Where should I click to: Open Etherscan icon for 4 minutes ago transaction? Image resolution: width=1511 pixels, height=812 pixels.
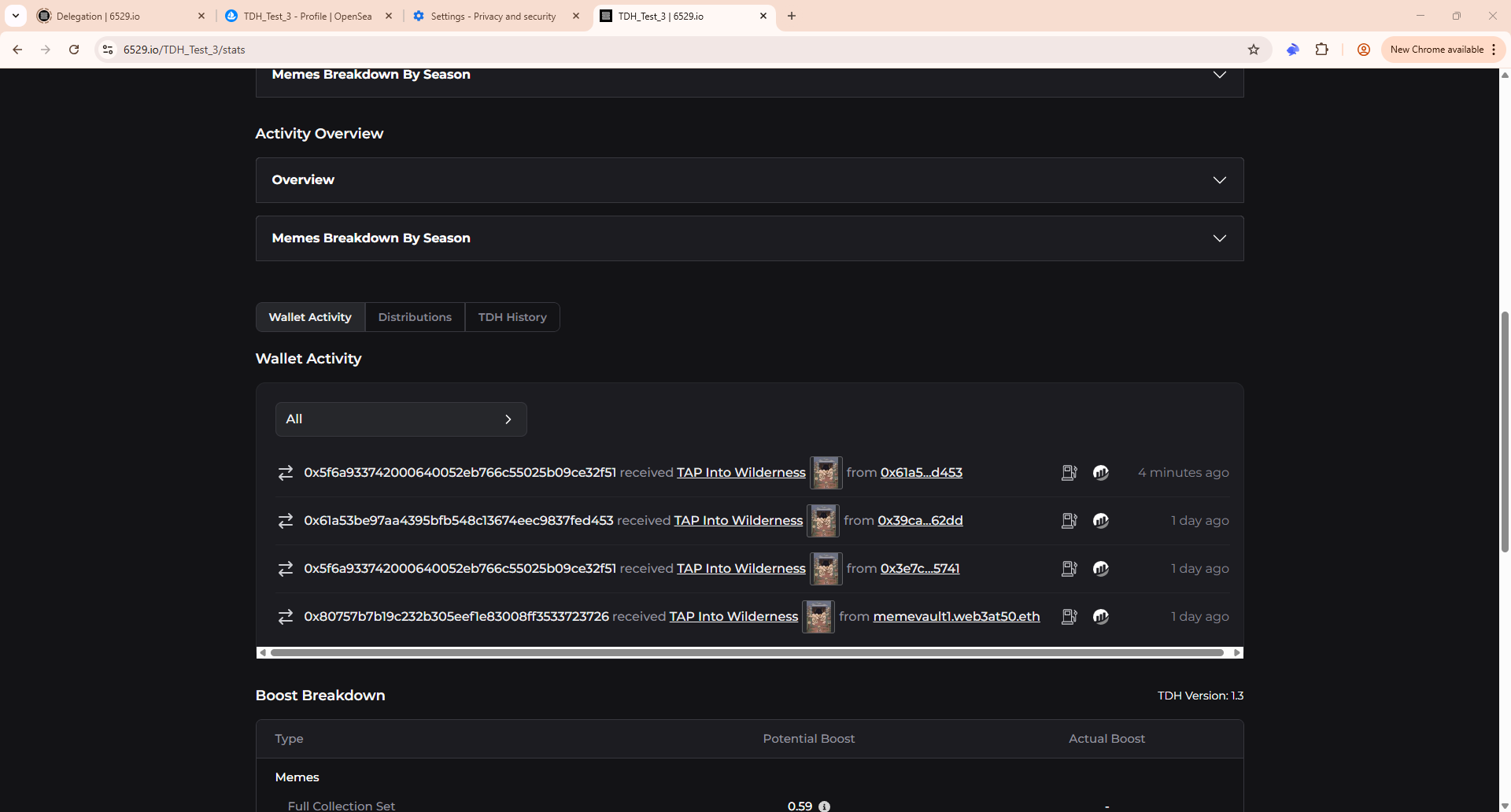coord(1100,473)
